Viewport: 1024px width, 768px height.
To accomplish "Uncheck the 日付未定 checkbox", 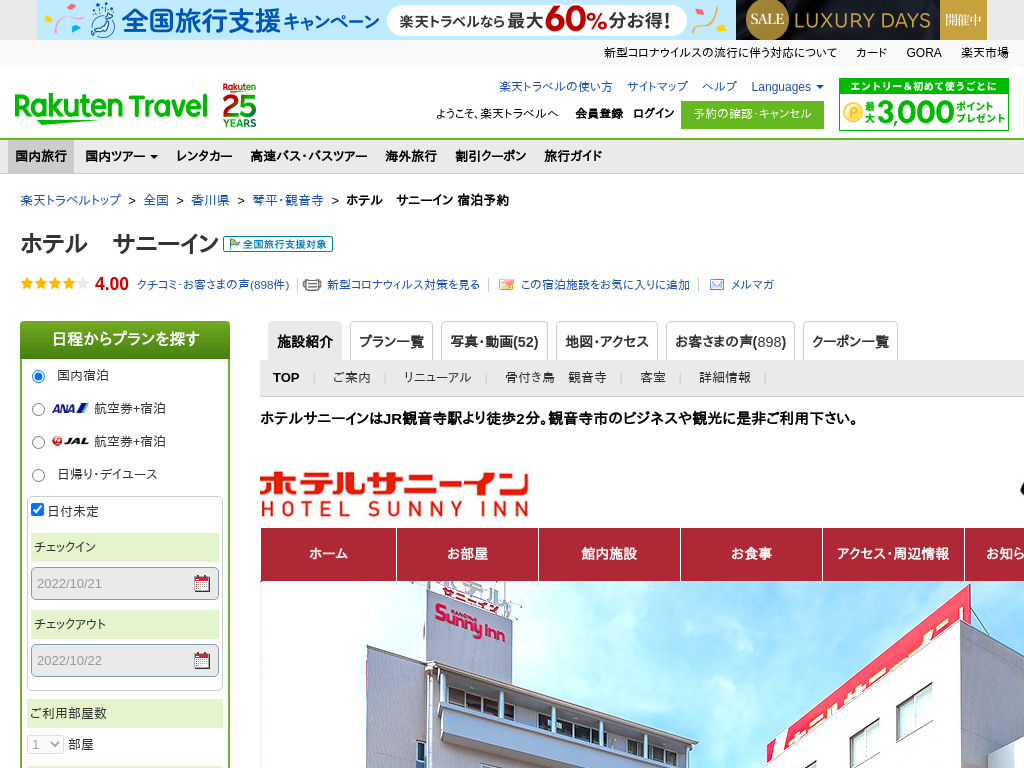I will coord(38,510).
